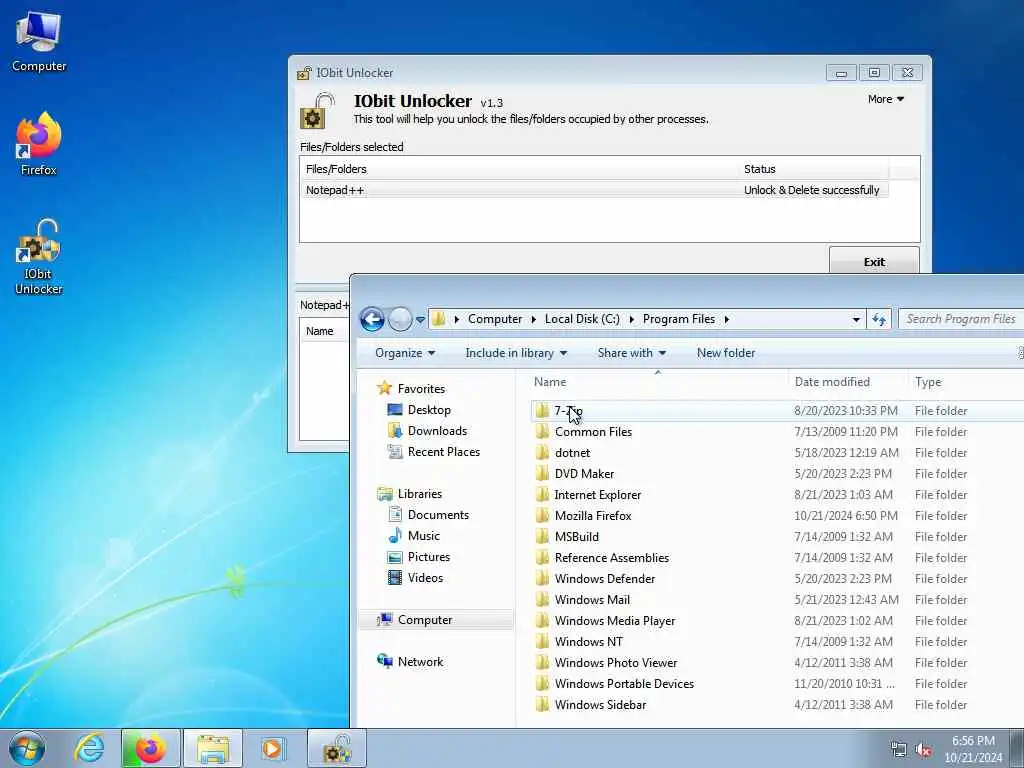The width and height of the screenshot is (1024, 768).
Task: Click the Network icon in navigation pane
Action: [385, 661]
